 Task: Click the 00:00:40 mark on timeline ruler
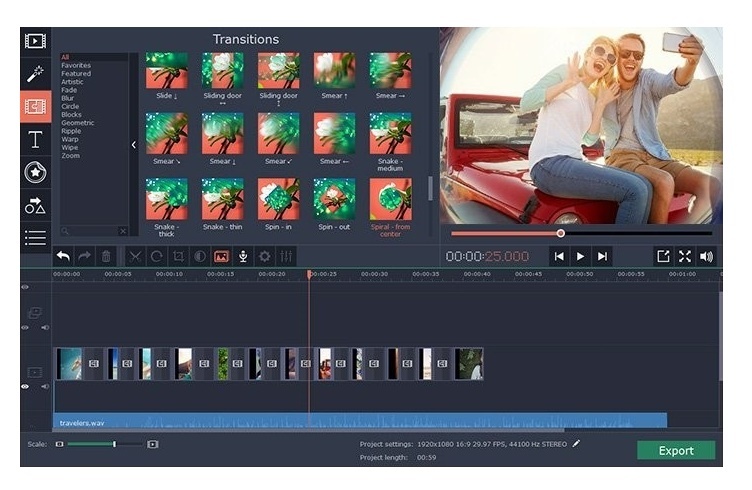[477, 274]
